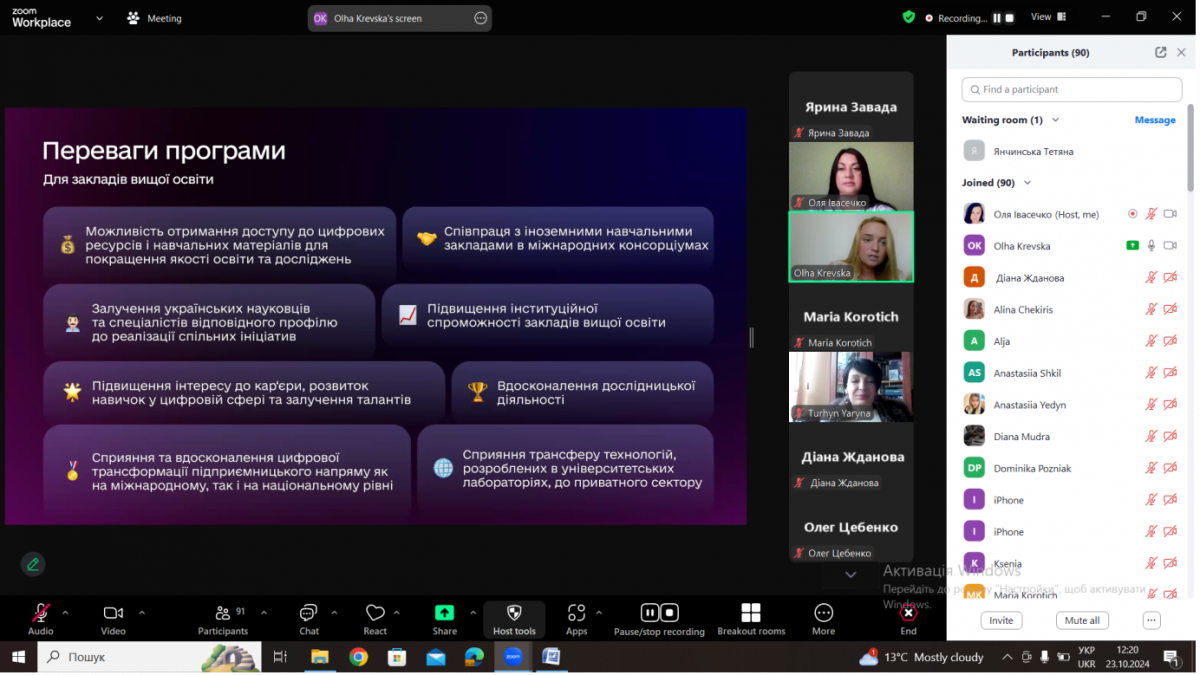The width and height of the screenshot is (1200, 675).
Task: Open Host tools
Action: 514,619
